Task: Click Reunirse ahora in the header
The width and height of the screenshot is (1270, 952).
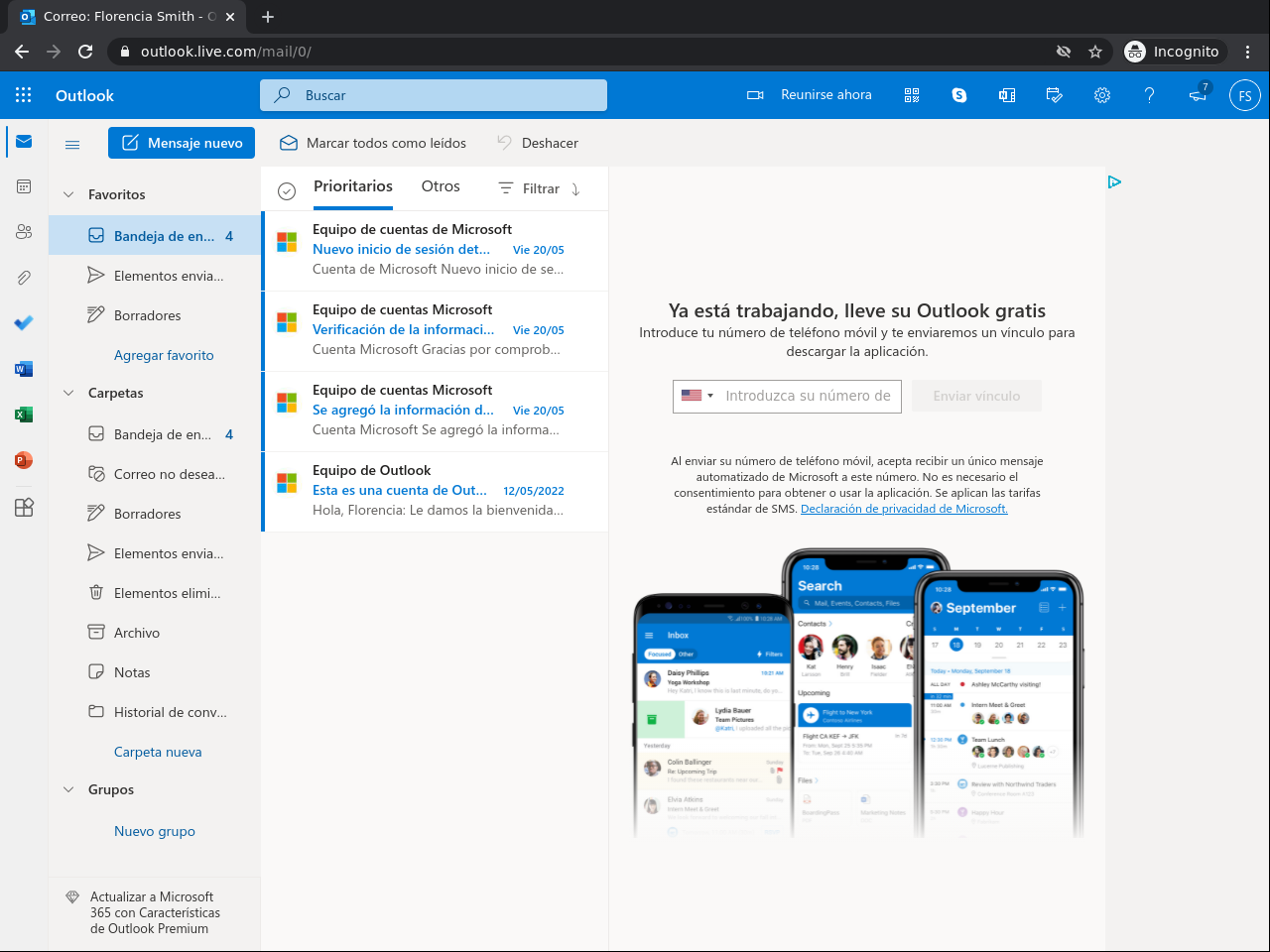Action: (810, 95)
